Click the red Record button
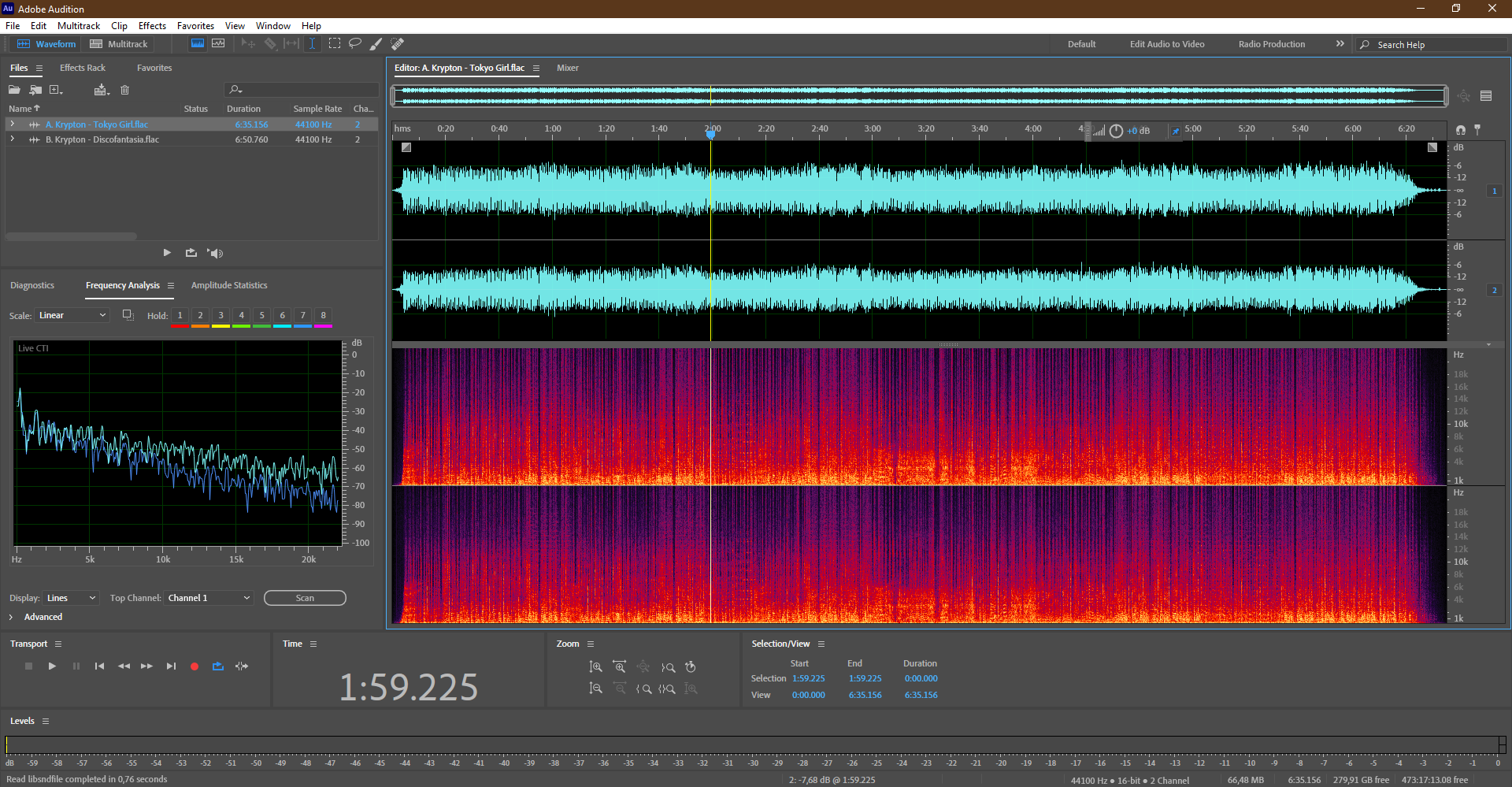The image size is (1512, 787). 195,666
